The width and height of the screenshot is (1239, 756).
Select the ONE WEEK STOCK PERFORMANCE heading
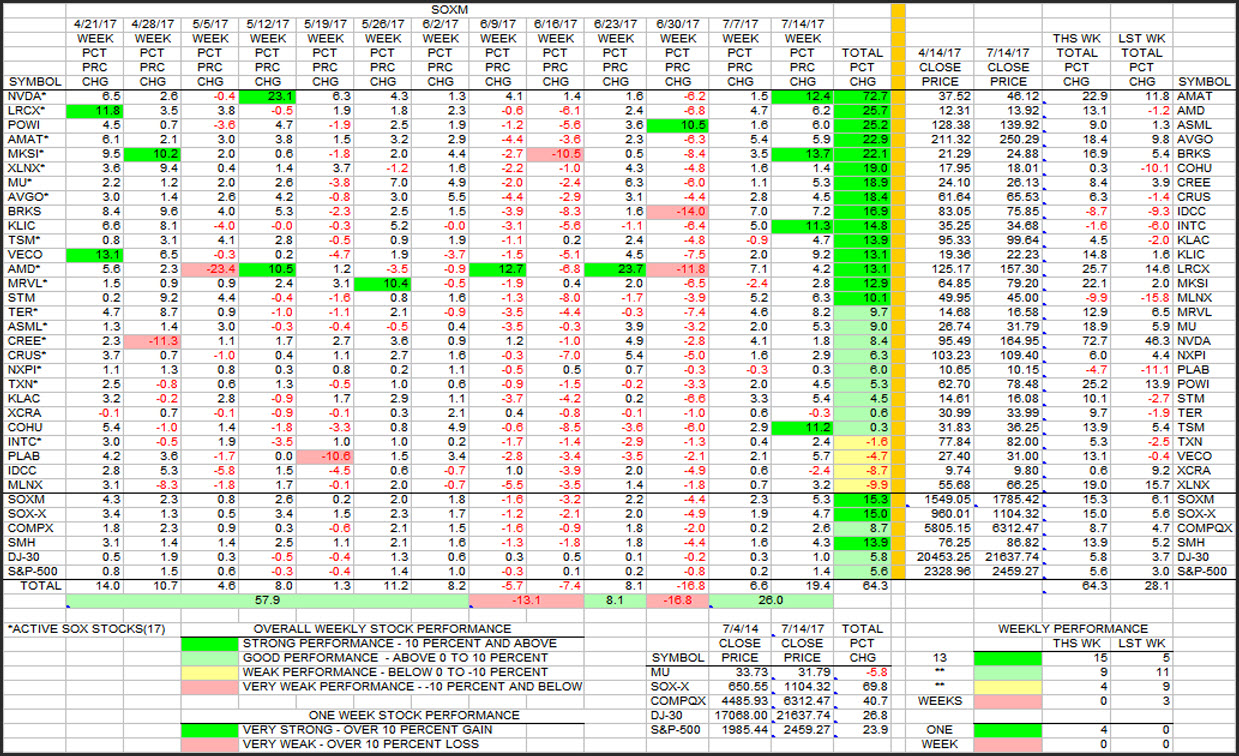(413, 715)
